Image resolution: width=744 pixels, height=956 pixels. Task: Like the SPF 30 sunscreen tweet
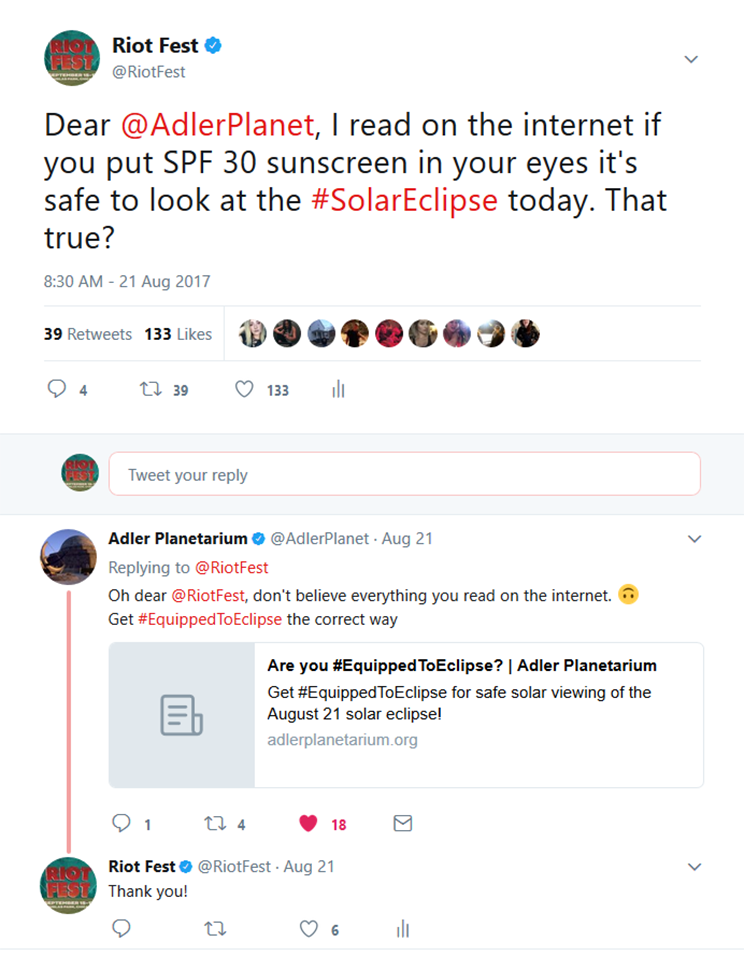tap(244, 389)
